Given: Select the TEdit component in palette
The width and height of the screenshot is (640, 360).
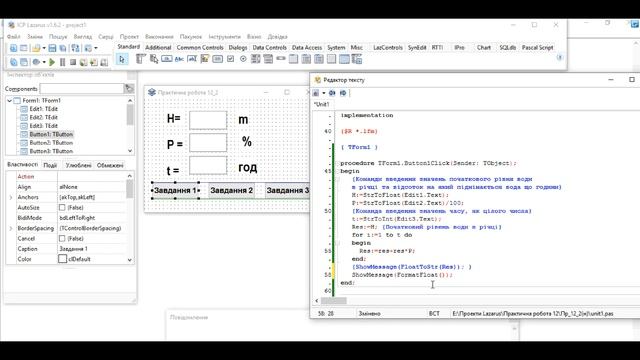Looking at the screenshot, I should (192, 59).
